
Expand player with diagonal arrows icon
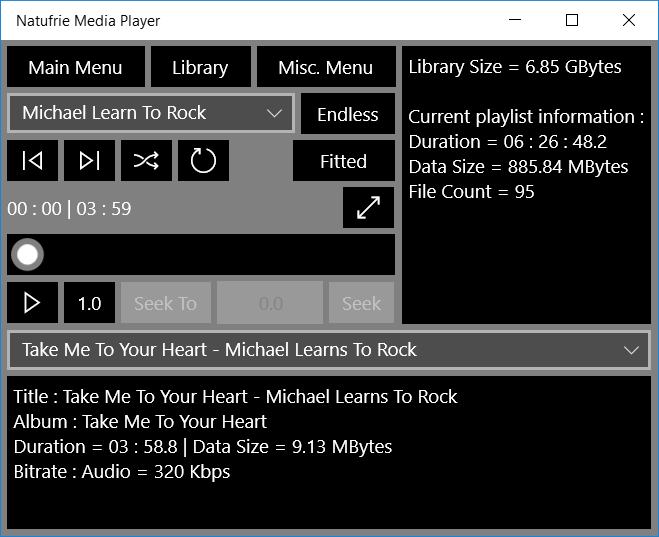tap(368, 208)
